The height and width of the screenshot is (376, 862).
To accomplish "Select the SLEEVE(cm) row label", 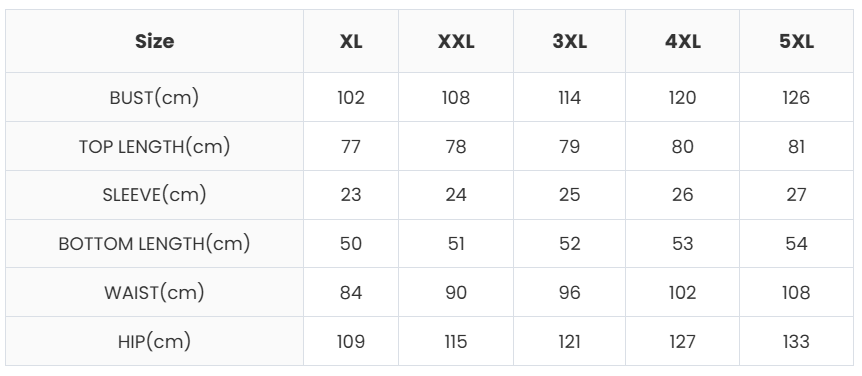I will 154,195.
